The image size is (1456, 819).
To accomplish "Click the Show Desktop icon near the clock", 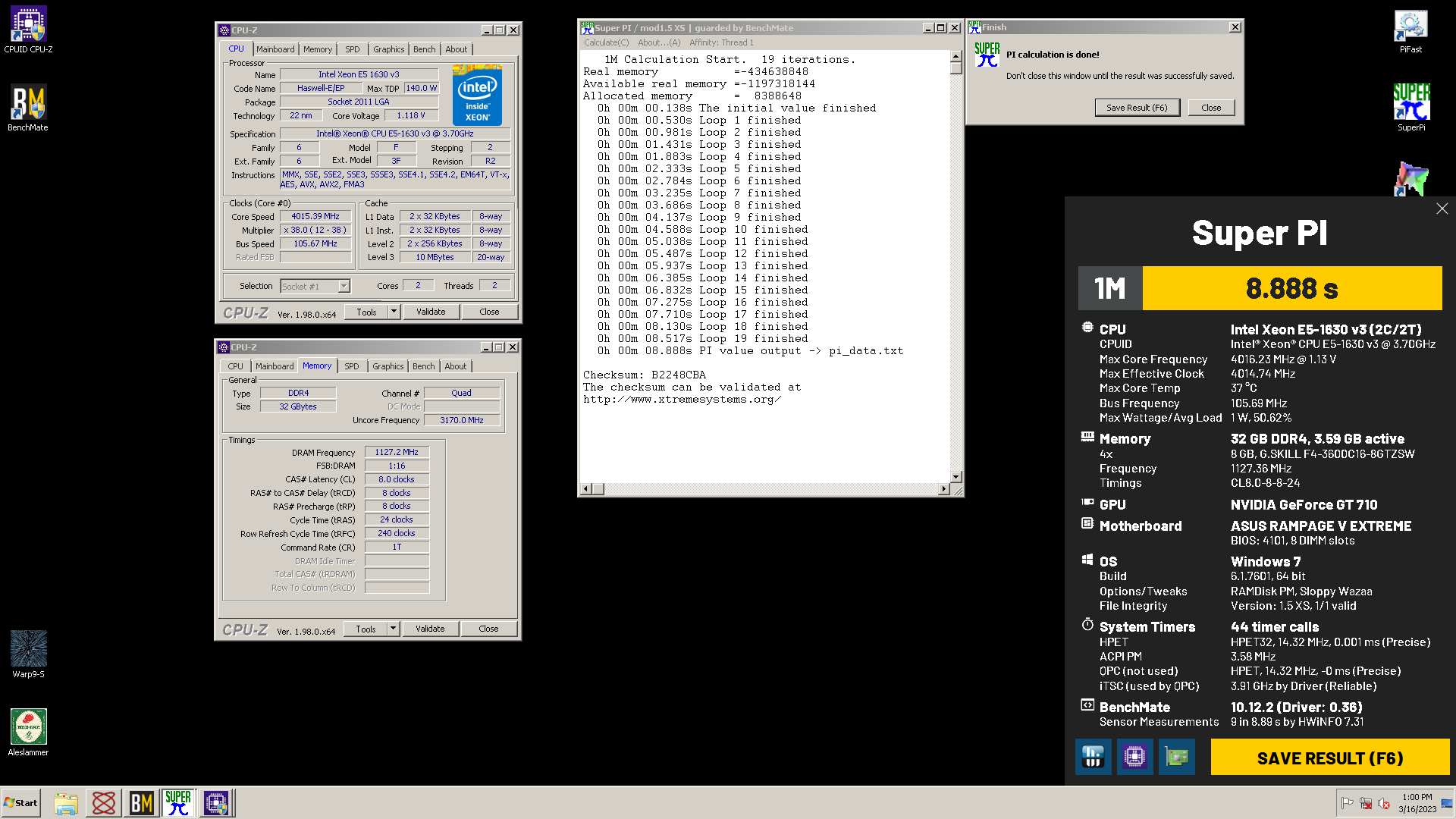I will tap(1447, 803).
